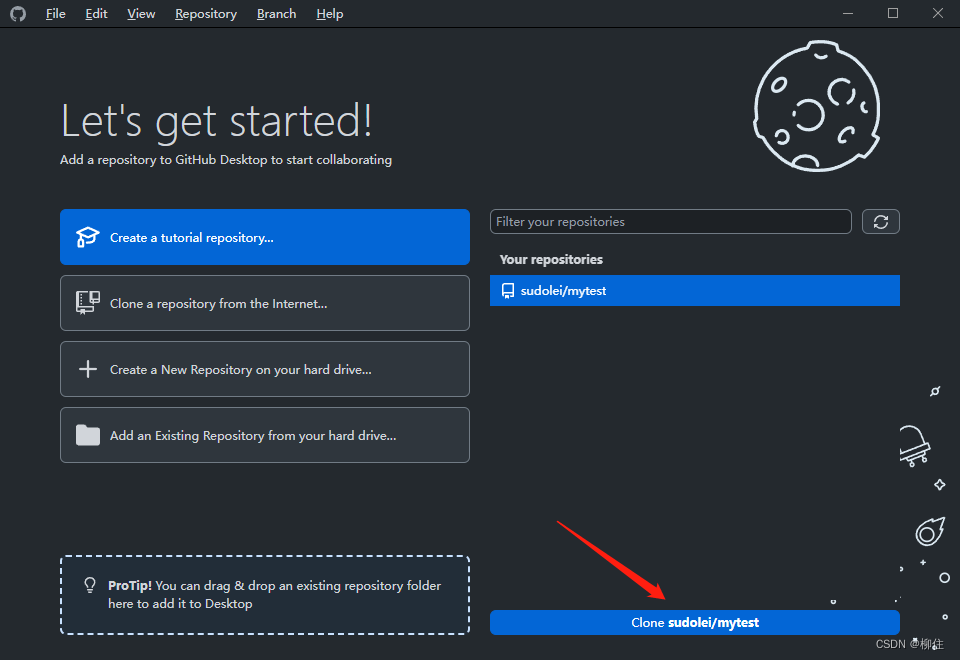Open the Edit menu
The height and width of the screenshot is (660, 960).
96,13
